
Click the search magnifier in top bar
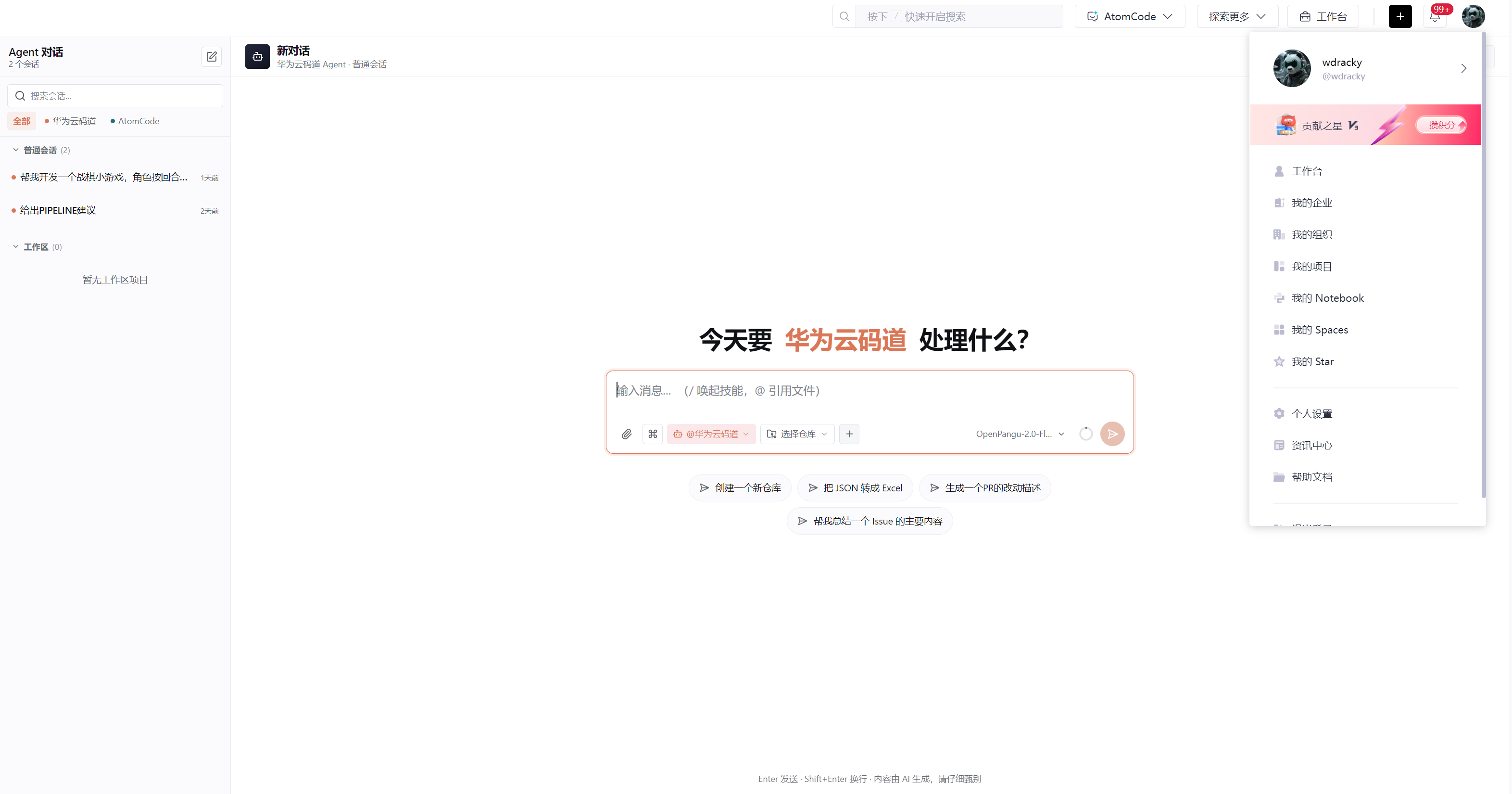coord(844,16)
